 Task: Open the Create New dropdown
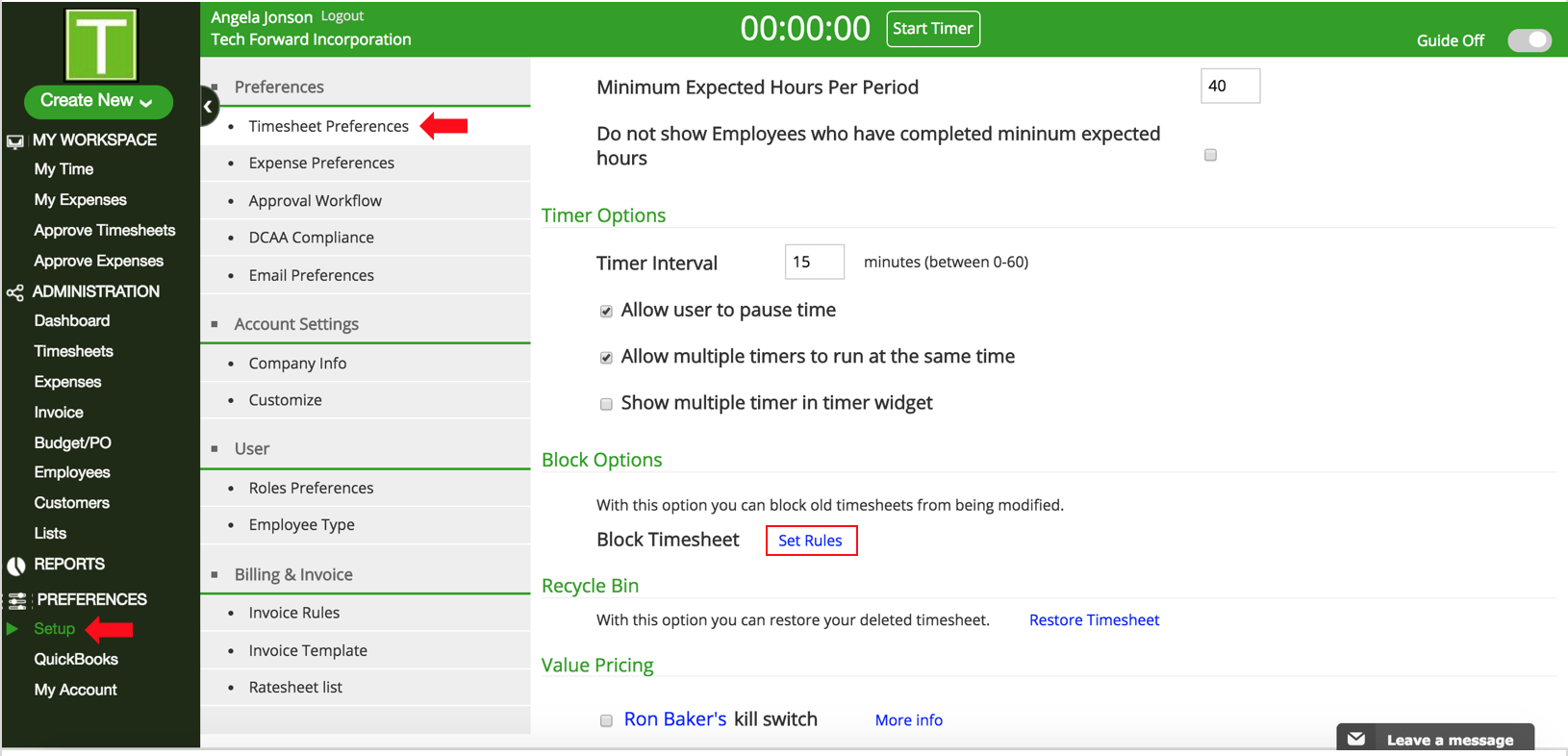tap(97, 101)
